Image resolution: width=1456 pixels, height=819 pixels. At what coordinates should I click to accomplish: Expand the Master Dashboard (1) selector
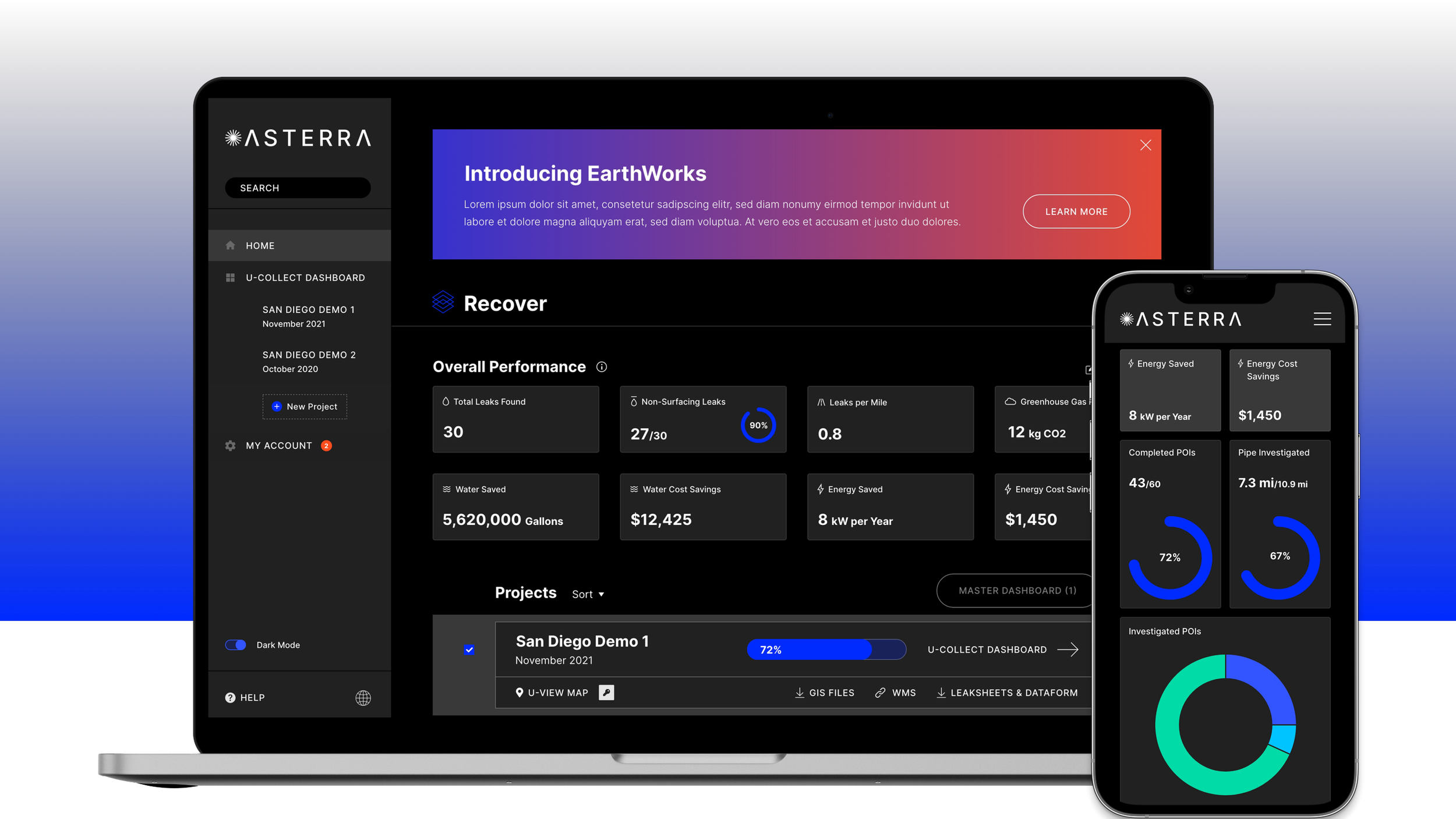(x=1015, y=590)
